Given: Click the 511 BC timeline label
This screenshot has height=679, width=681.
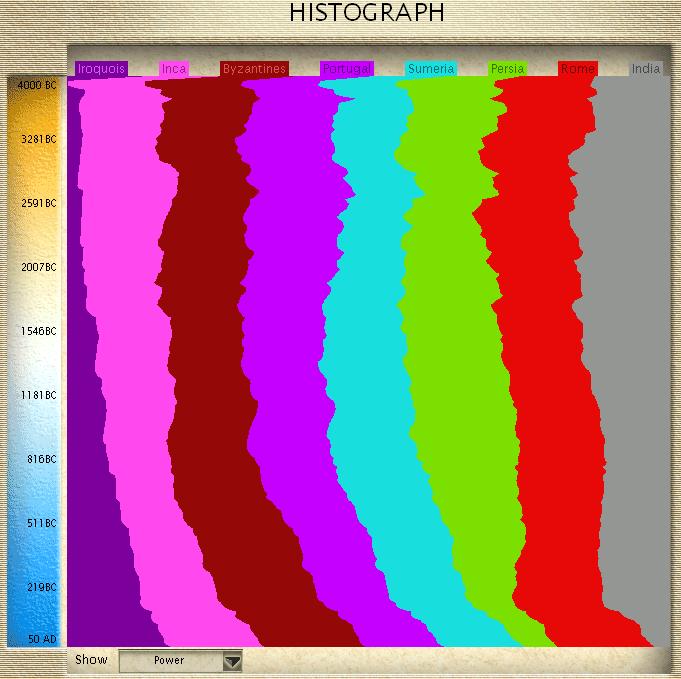Looking at the screenshot, I should [x=42, y=523].
